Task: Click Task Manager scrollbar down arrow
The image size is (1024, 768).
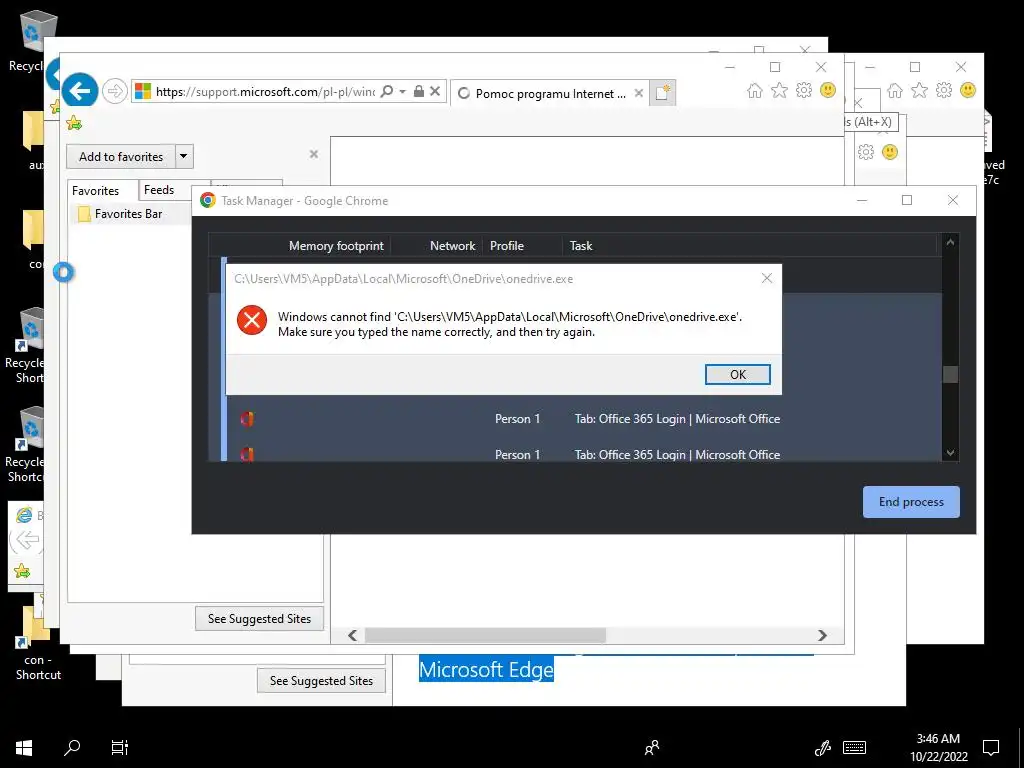Action: (950, 453)
